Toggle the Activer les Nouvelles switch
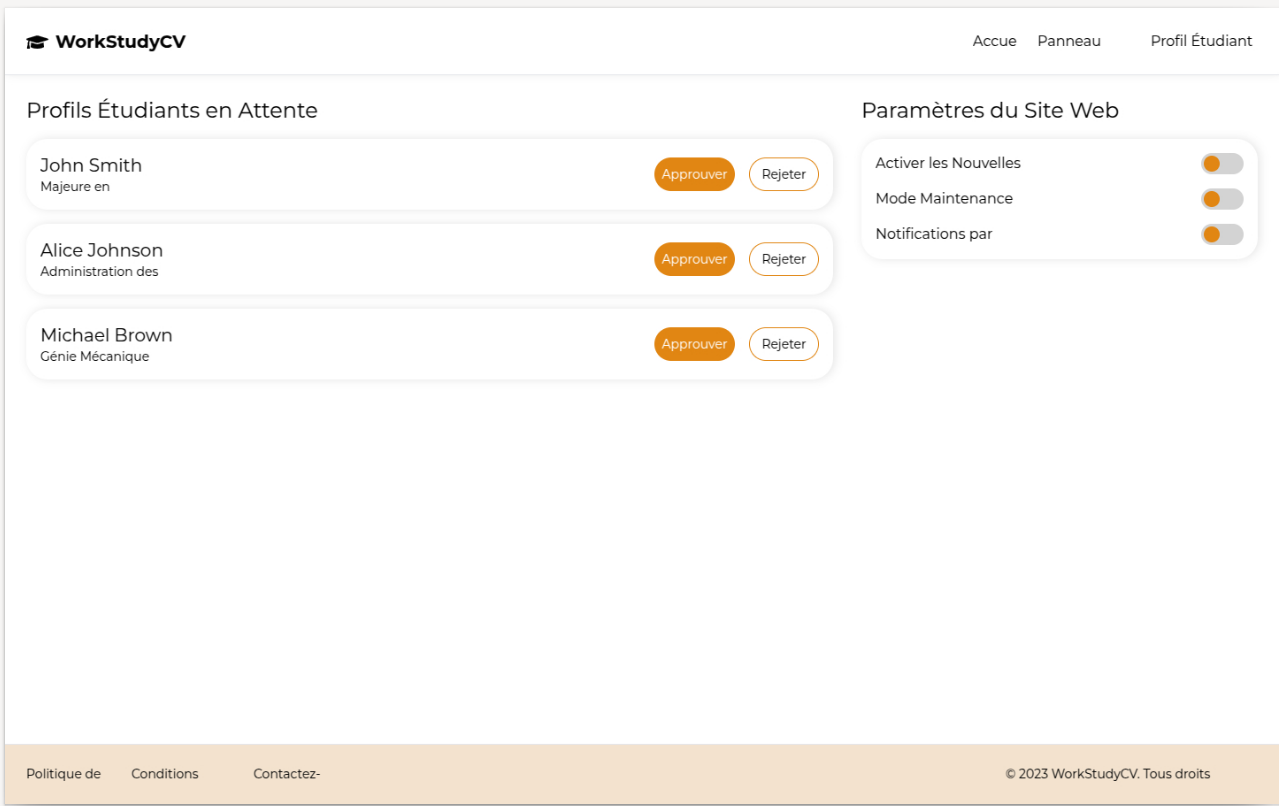This screenshot has width=1279, height=806. 1221,164
